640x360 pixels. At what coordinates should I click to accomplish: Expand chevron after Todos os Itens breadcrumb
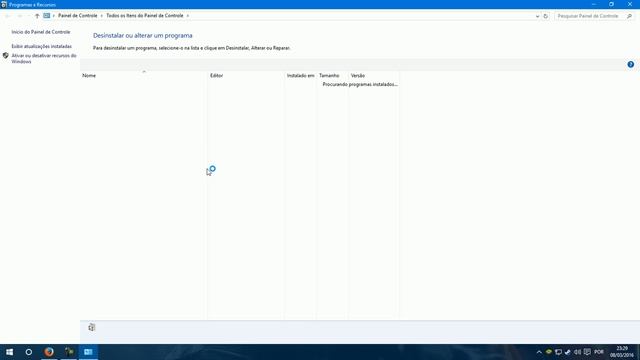pos(188,16)
